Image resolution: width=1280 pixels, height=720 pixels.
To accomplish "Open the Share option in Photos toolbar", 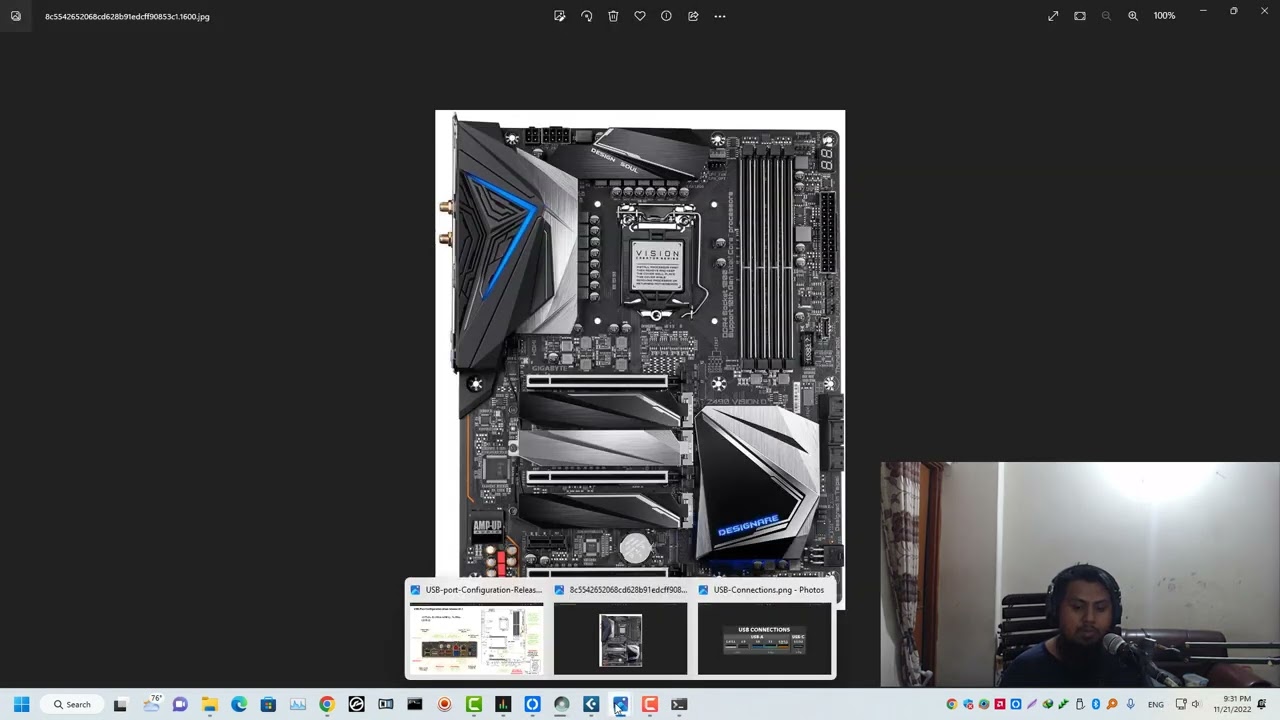I will tap(693, 16).
